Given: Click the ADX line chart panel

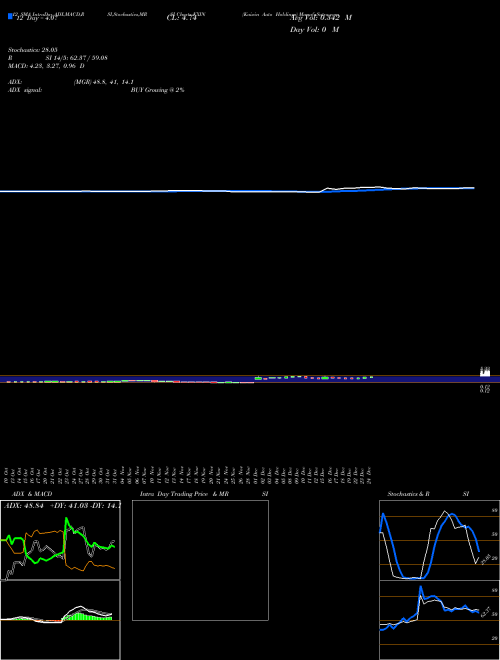Looking at the screenshot, I should (60, 540).
